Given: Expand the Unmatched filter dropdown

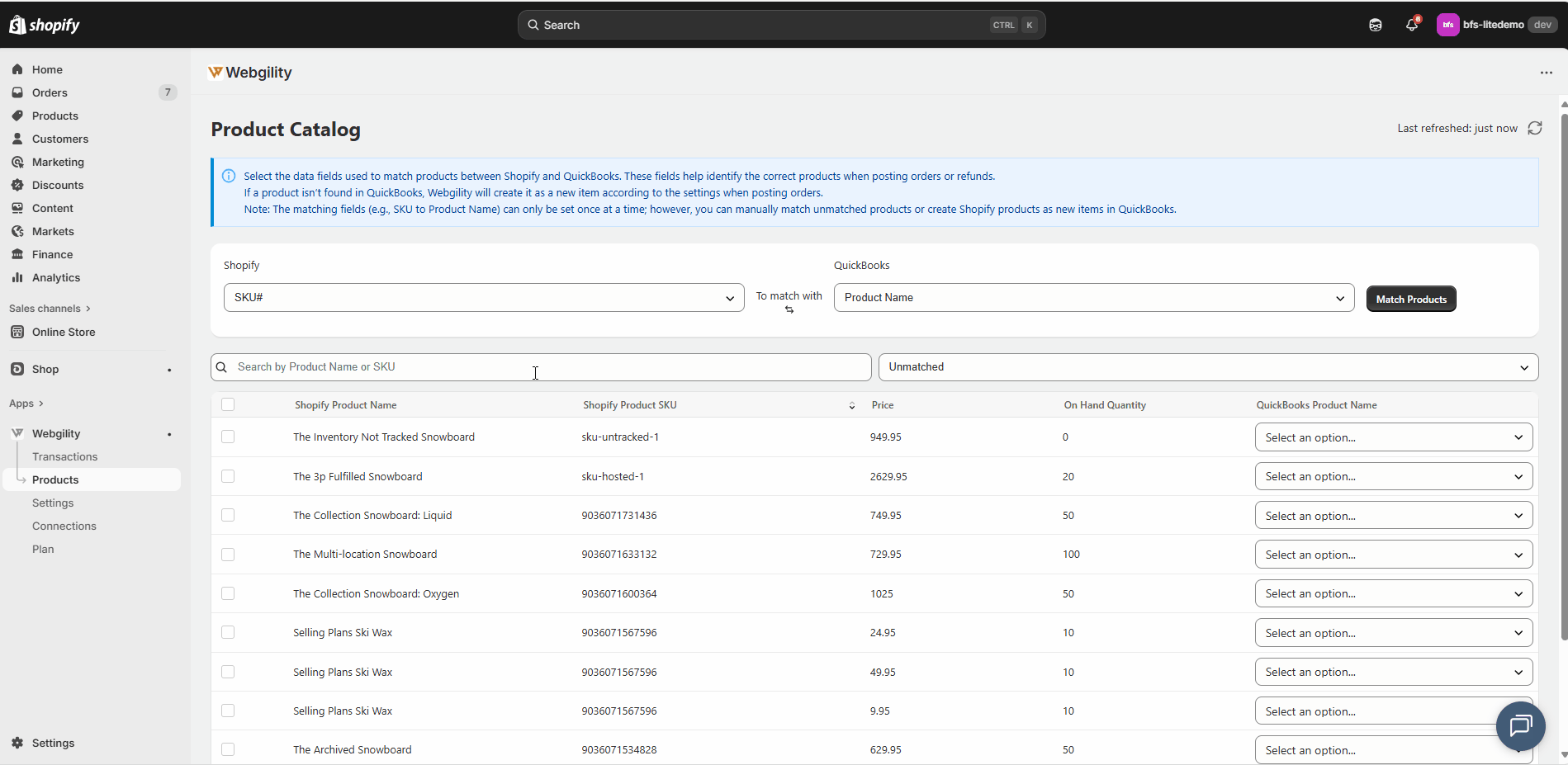Looking at the screenshot, I should [x=1207, y=367].
